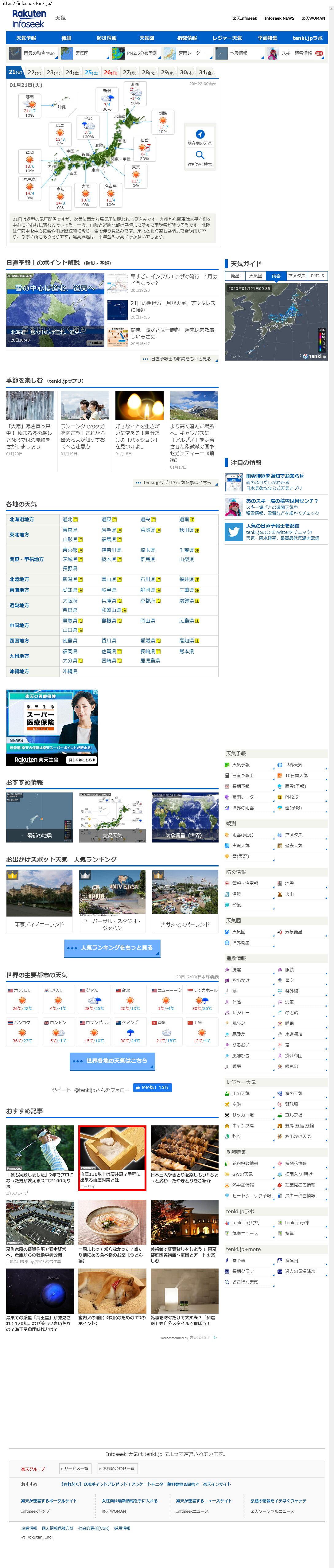Open the レジャー天気 navigation menu item

tap(227, 38)
